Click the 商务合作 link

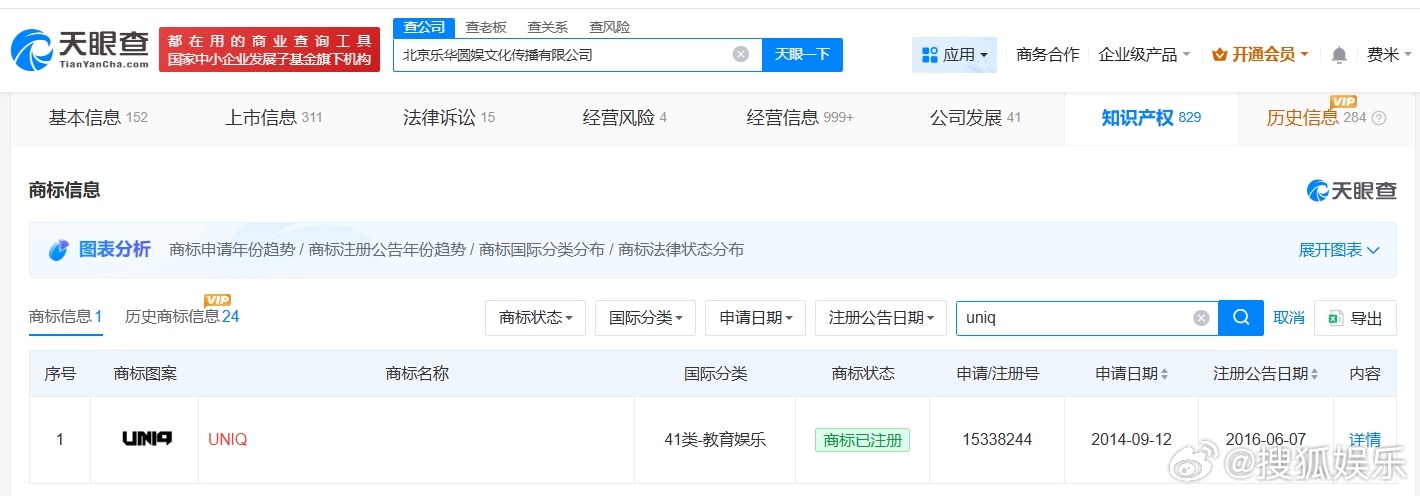click(x=1048, y=55)
